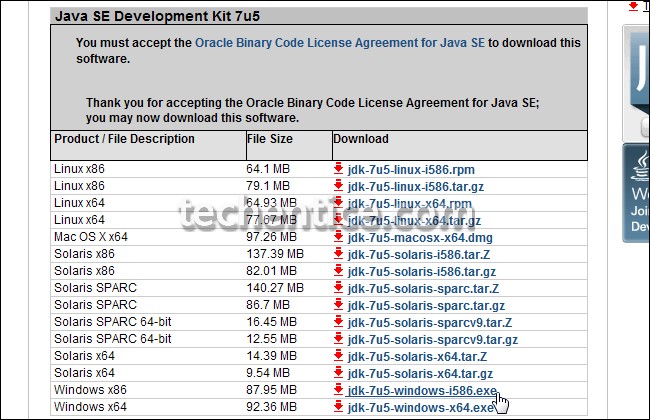Select the 97.26 MB file size cell
The width and height of the screenshot is (650, 420).
coord(289,237)
